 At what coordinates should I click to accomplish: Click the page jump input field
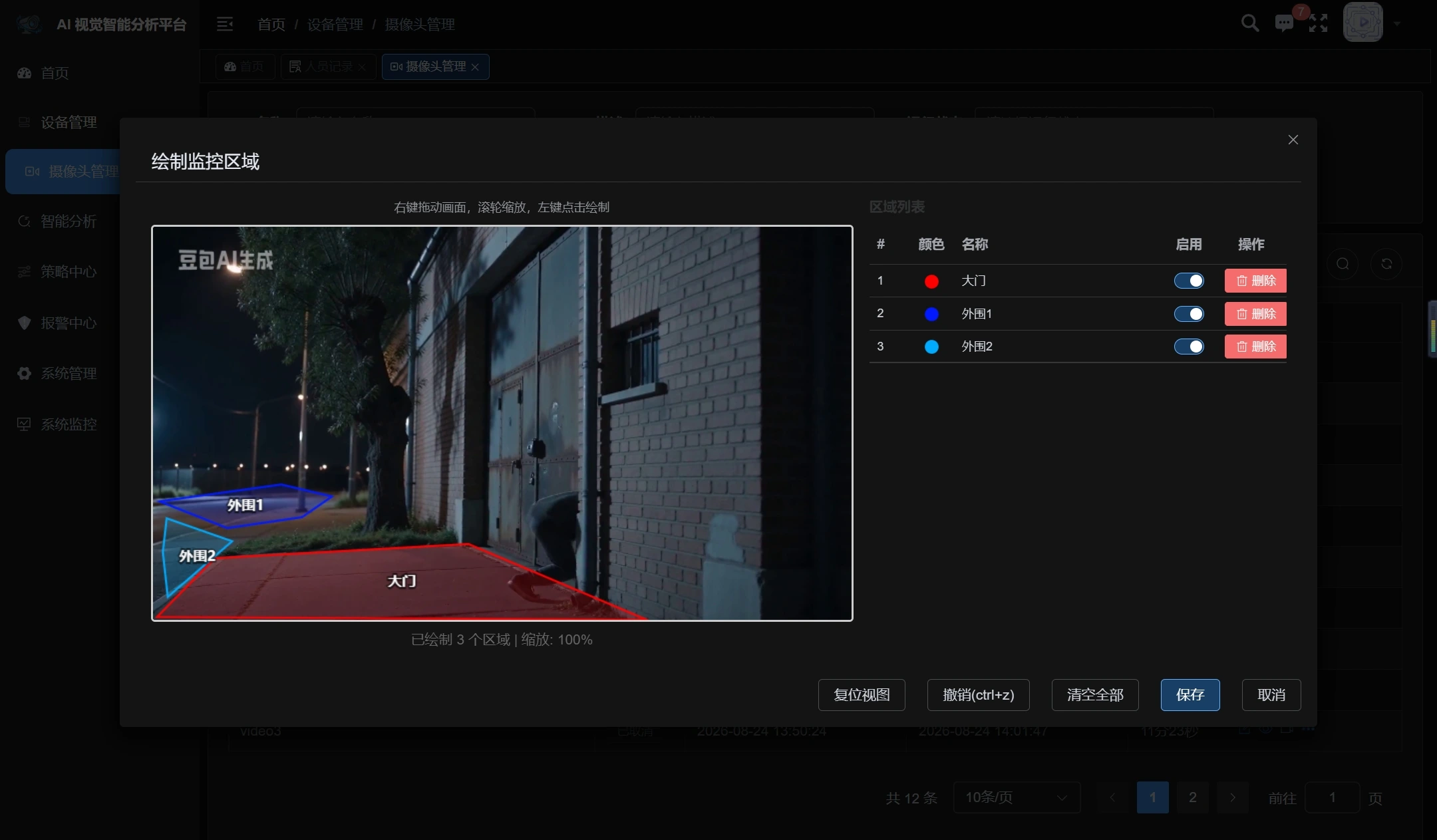point(1332,797)
